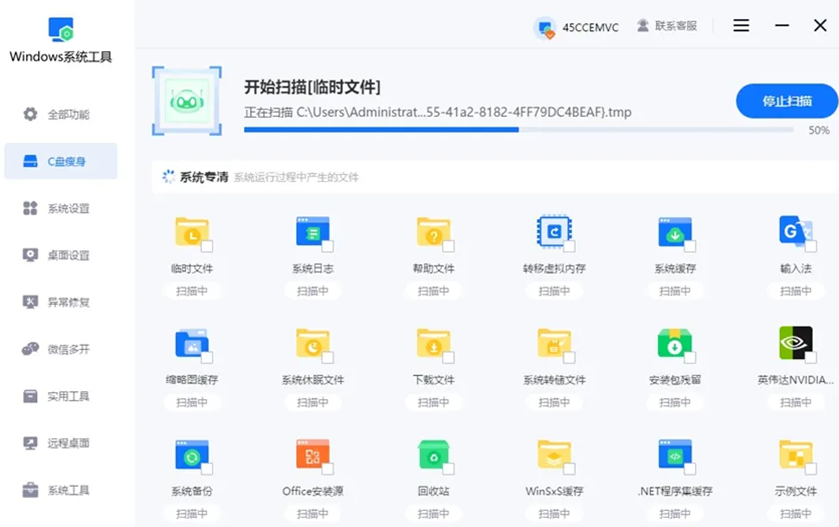Click the 停止扫描 button
This screenshot has height=527, width=839.
[787, 101]
